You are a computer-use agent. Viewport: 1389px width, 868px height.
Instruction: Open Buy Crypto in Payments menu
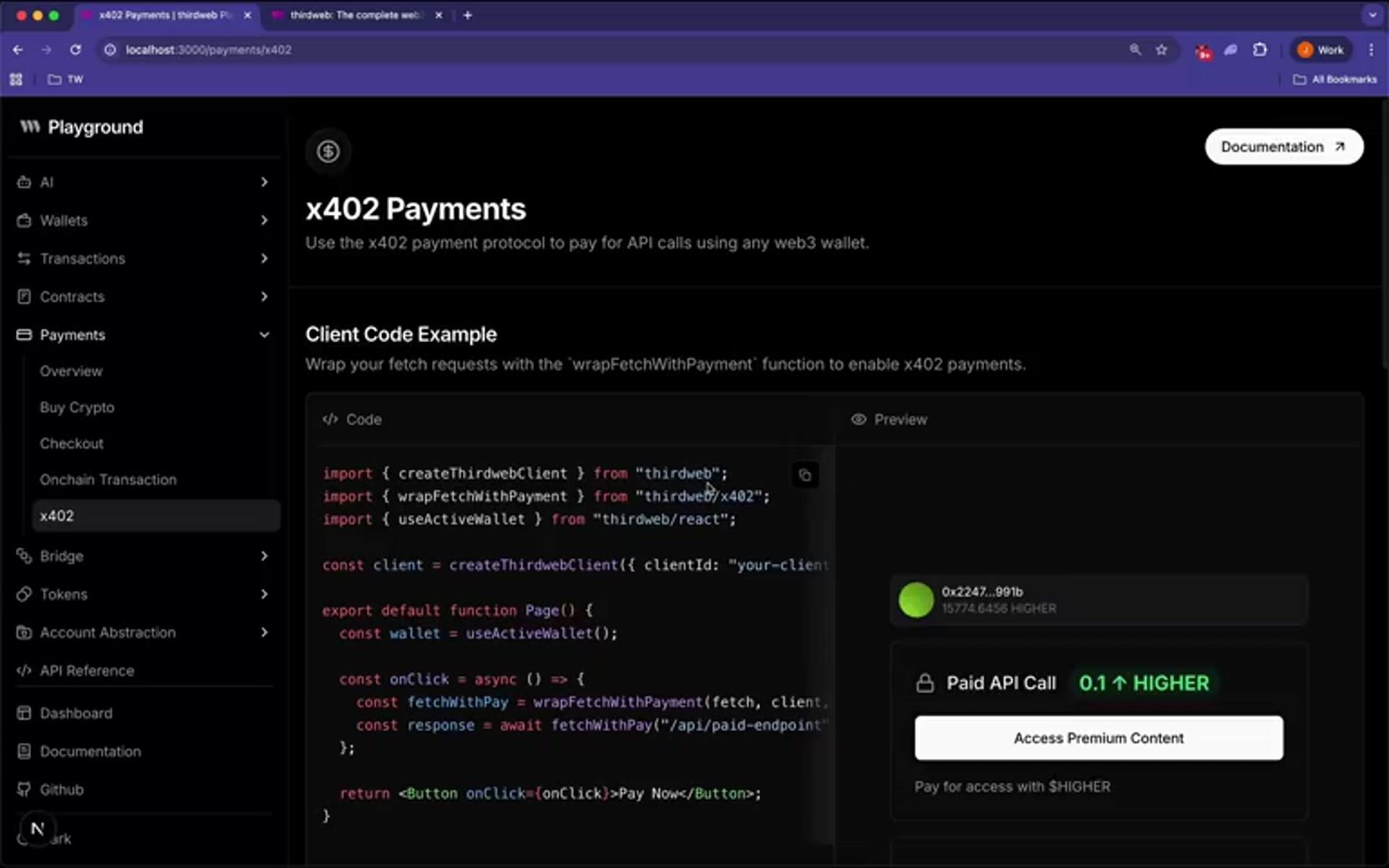[77, 407]
